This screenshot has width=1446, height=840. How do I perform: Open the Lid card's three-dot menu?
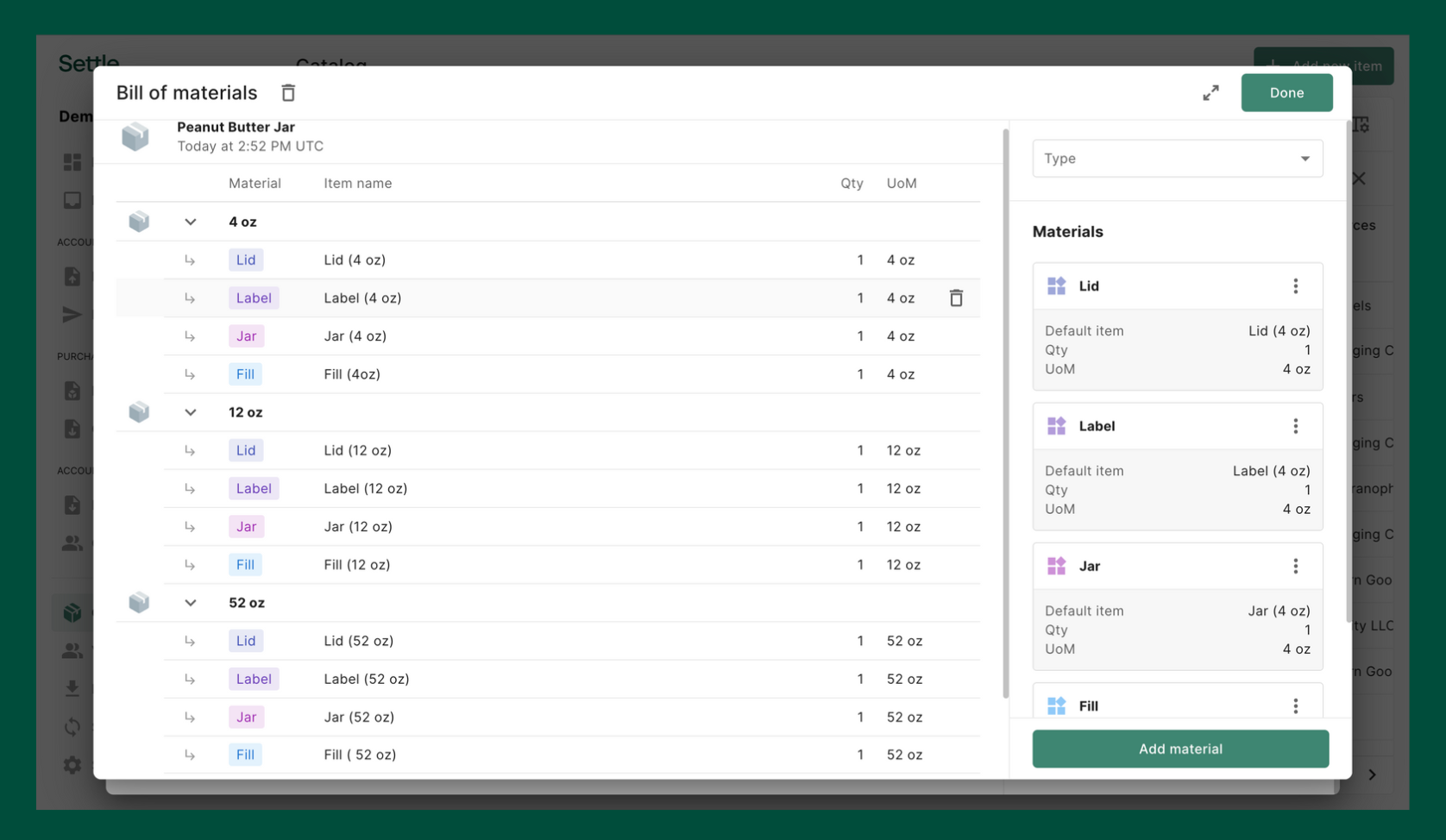click(x=1295, y=285)
